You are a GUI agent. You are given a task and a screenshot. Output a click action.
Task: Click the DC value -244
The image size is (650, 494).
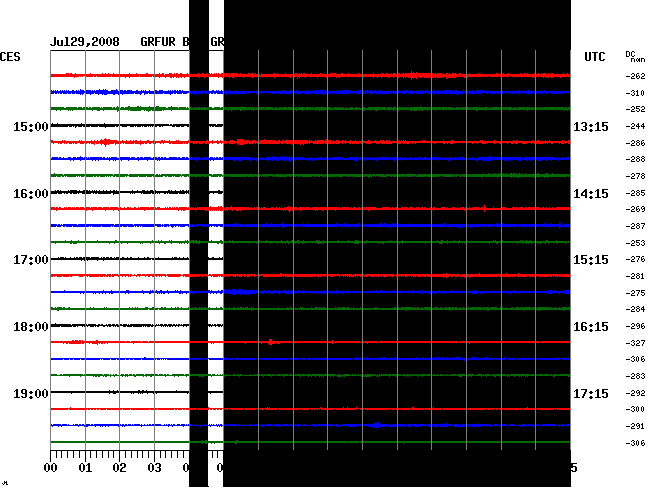(x=635, y=126)
